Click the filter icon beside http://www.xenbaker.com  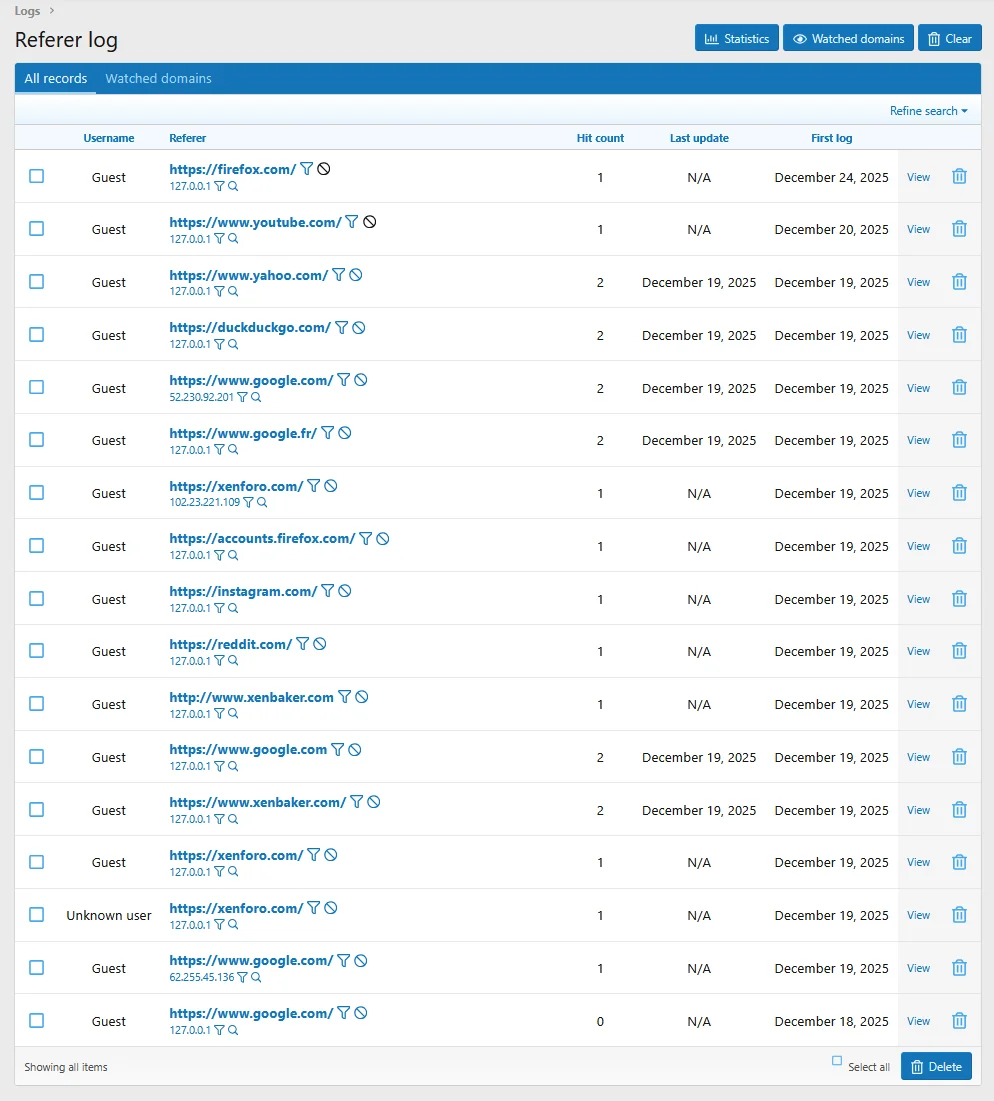click(345, 697)
